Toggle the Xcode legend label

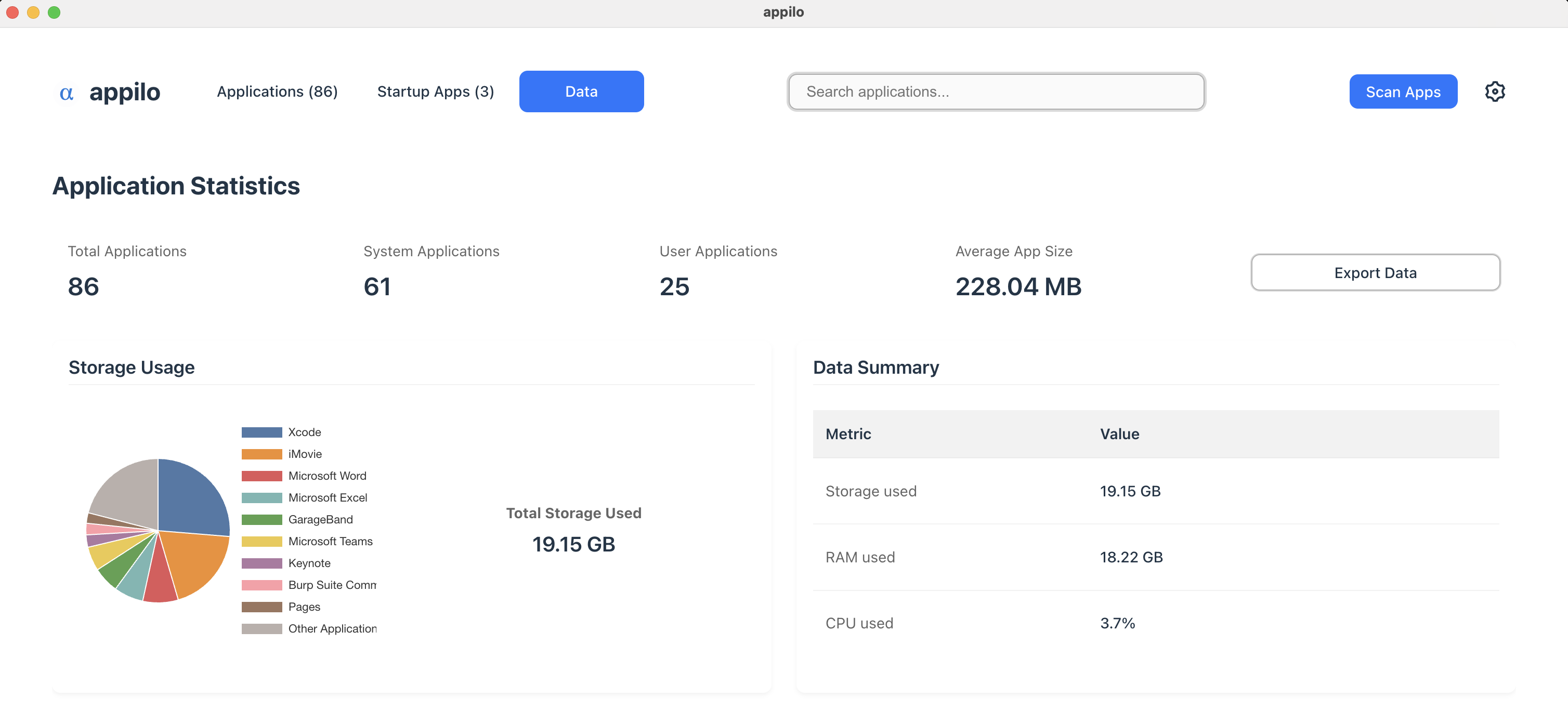click(x=304, y=432)
